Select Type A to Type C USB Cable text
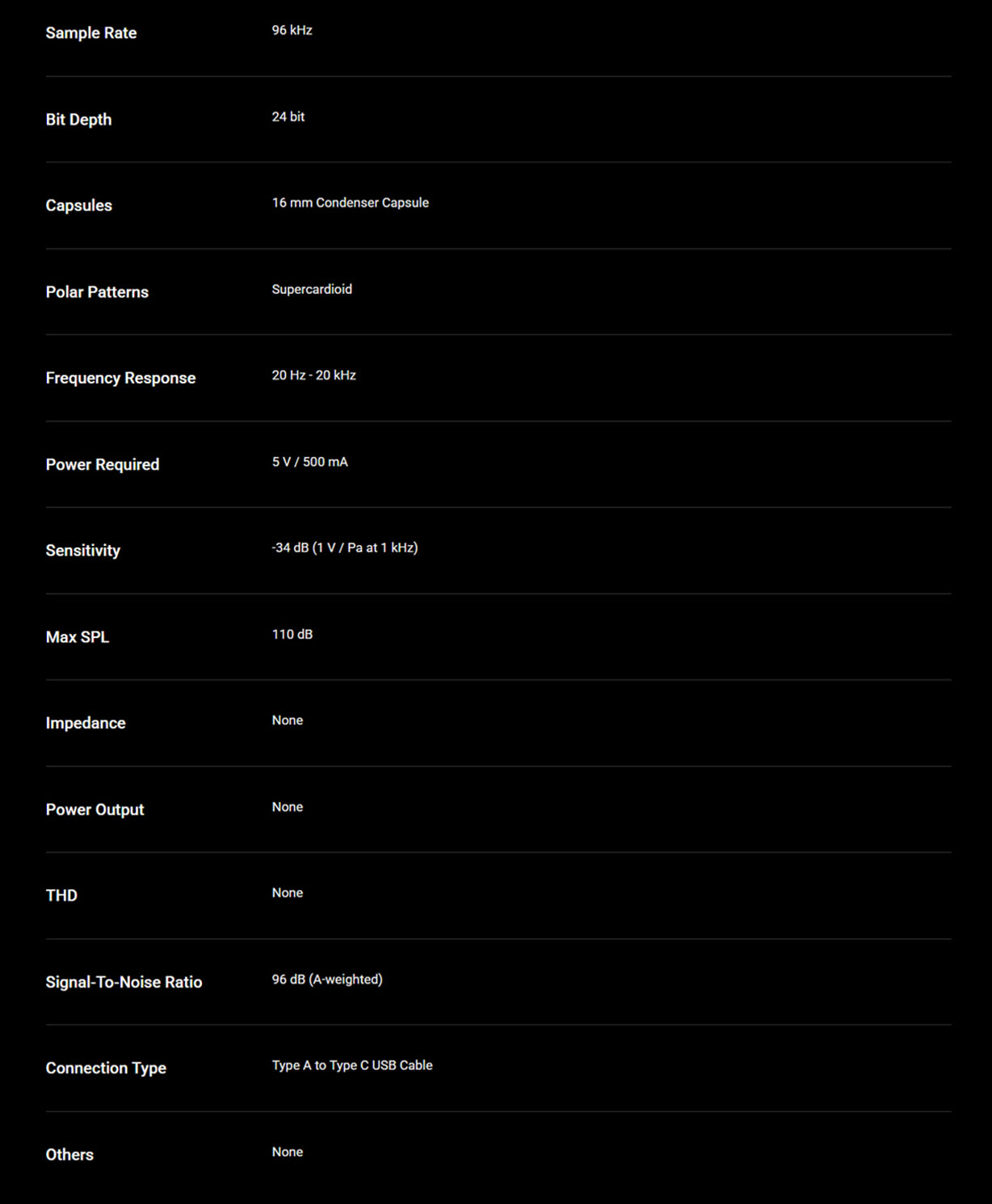992x1204 pixels. tap(352, 1065)
